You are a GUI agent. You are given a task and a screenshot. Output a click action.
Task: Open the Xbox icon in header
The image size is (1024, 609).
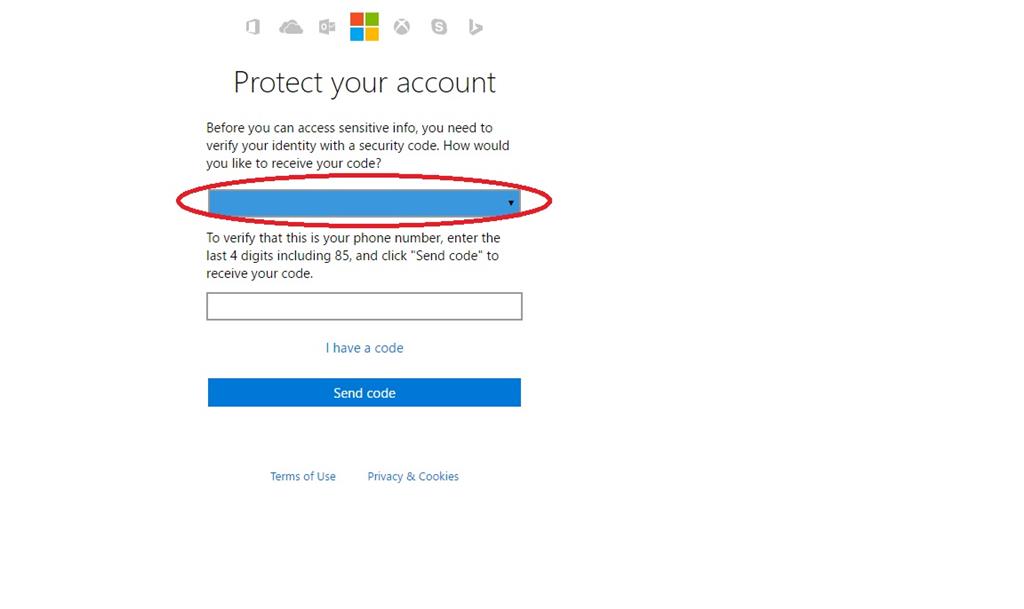click(402, 27)
